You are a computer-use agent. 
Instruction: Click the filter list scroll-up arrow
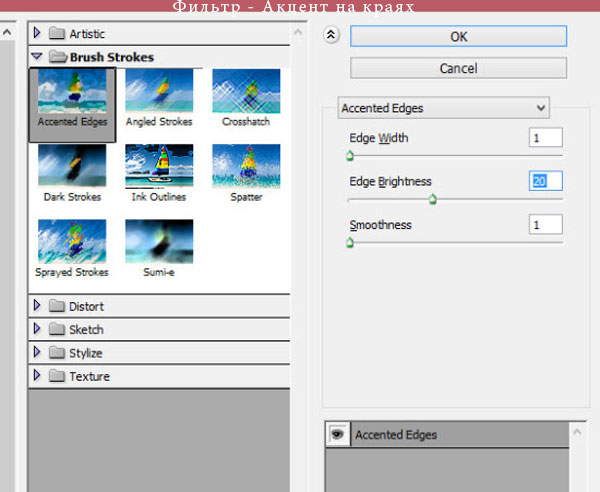pyautogui.click(x=298, y=33)
